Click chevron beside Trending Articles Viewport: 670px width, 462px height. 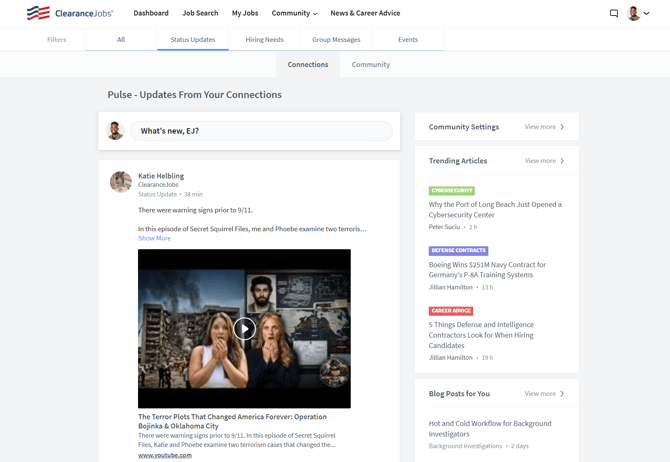(x=562, y=161)
